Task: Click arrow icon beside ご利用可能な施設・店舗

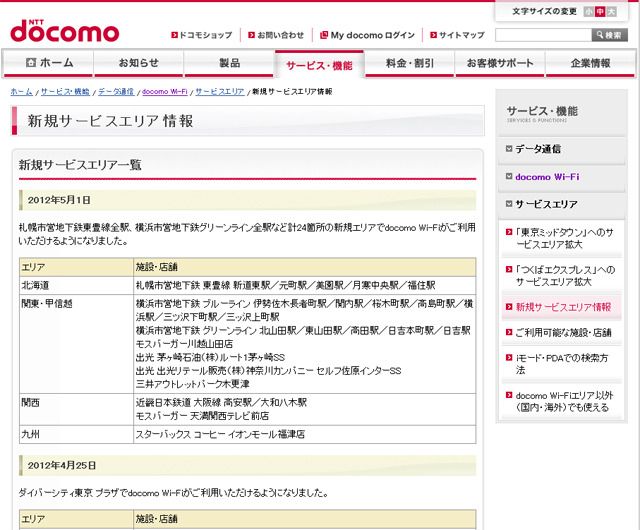Action: pos(509,332)
